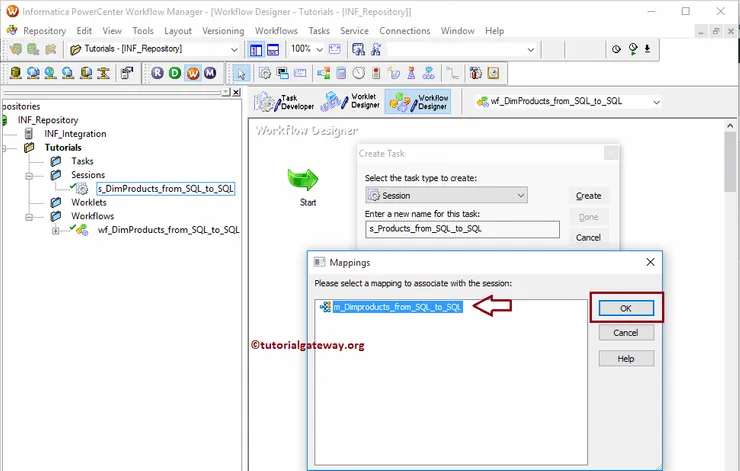Click the fit-to-window icon beside the zoom box
The image size is (740, 471).
click(335, 49)
